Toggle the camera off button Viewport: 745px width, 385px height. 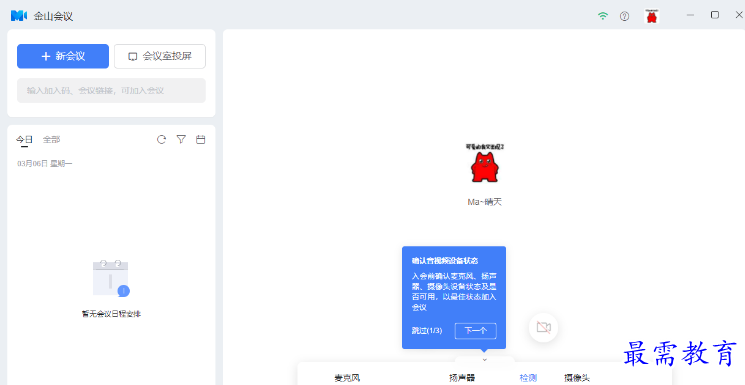tap(544, 327)
